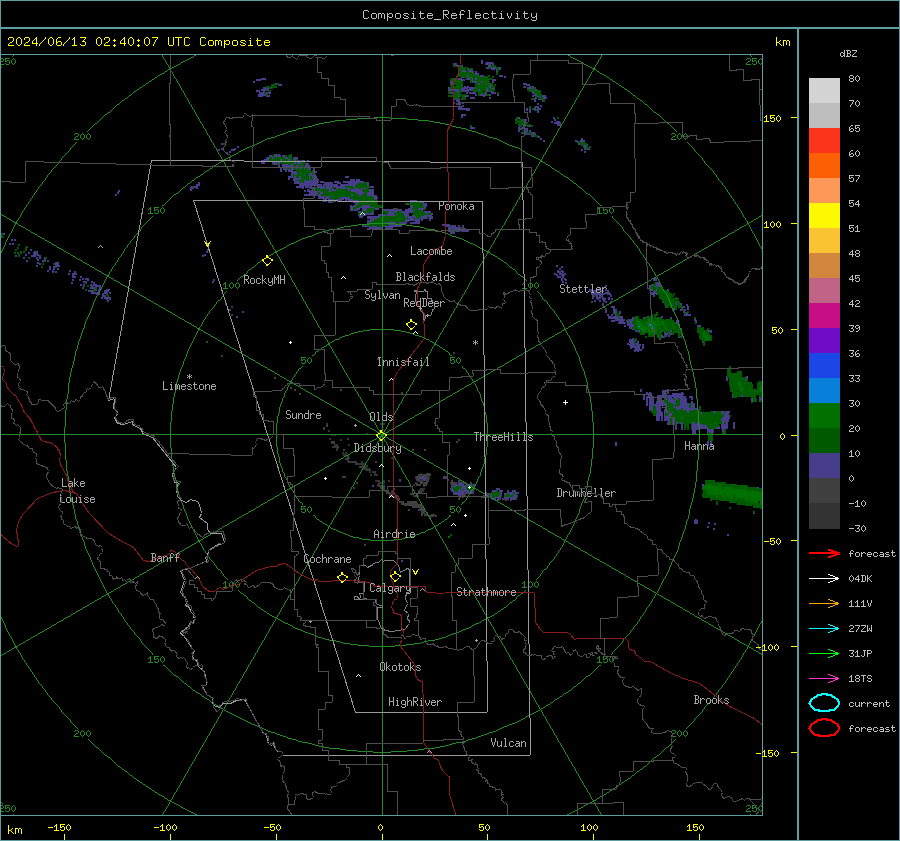Click the Sundre town label

pyautogui.click(x=303, y=414)
